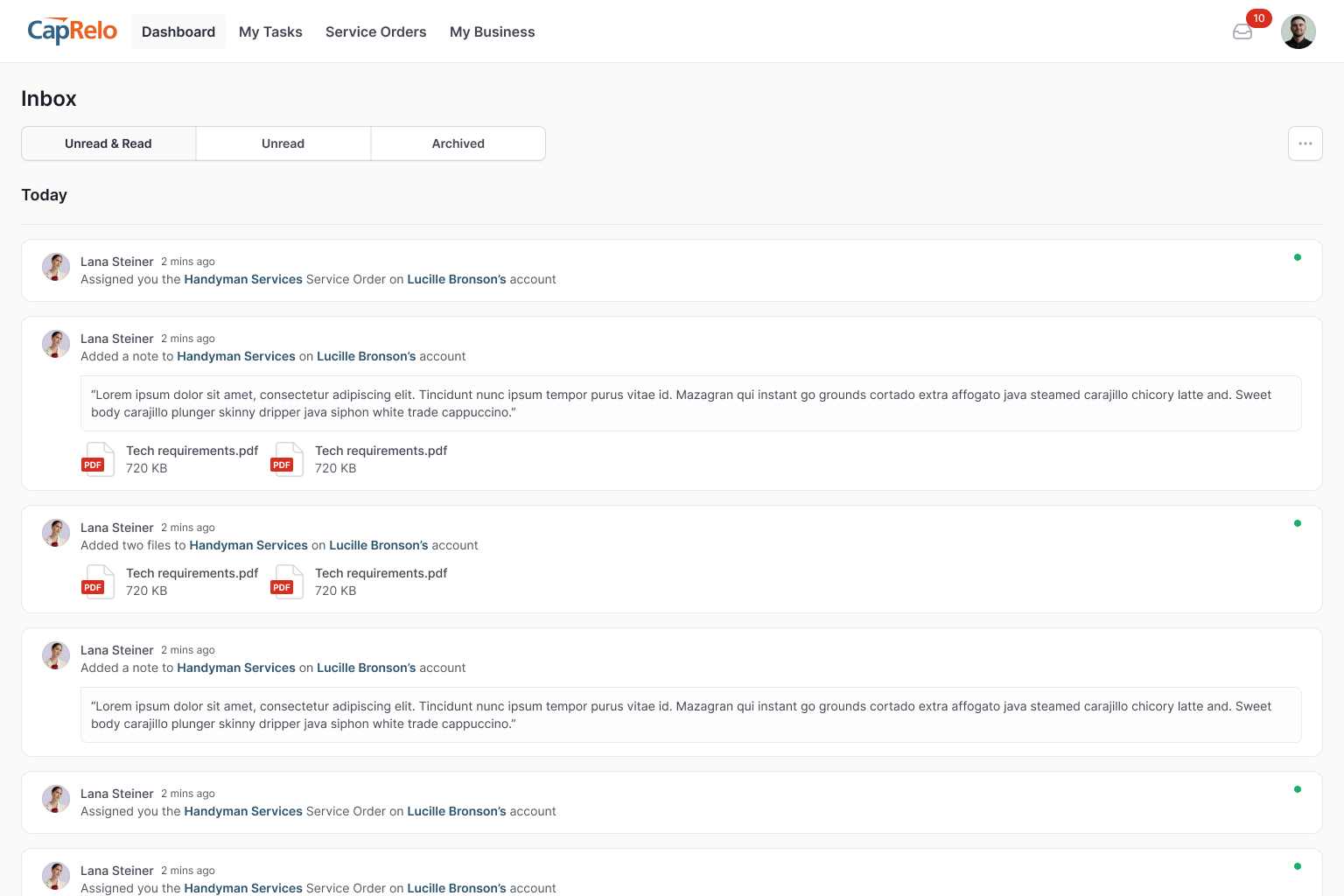
Task: Open first PDF icon in 'Added two files' message
Action: 98,582
